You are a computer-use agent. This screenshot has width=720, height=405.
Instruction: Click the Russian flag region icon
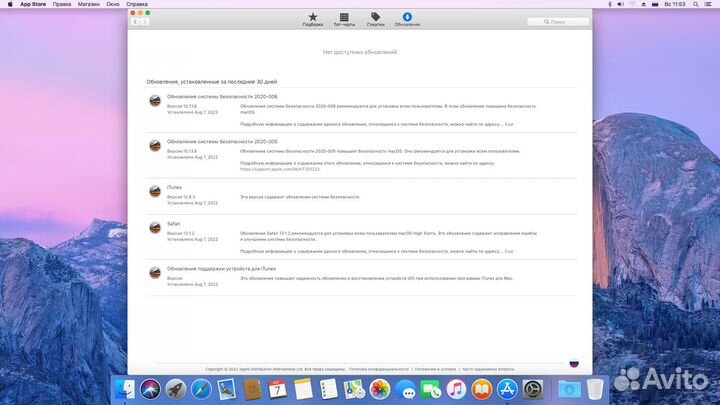click(574, 364)
